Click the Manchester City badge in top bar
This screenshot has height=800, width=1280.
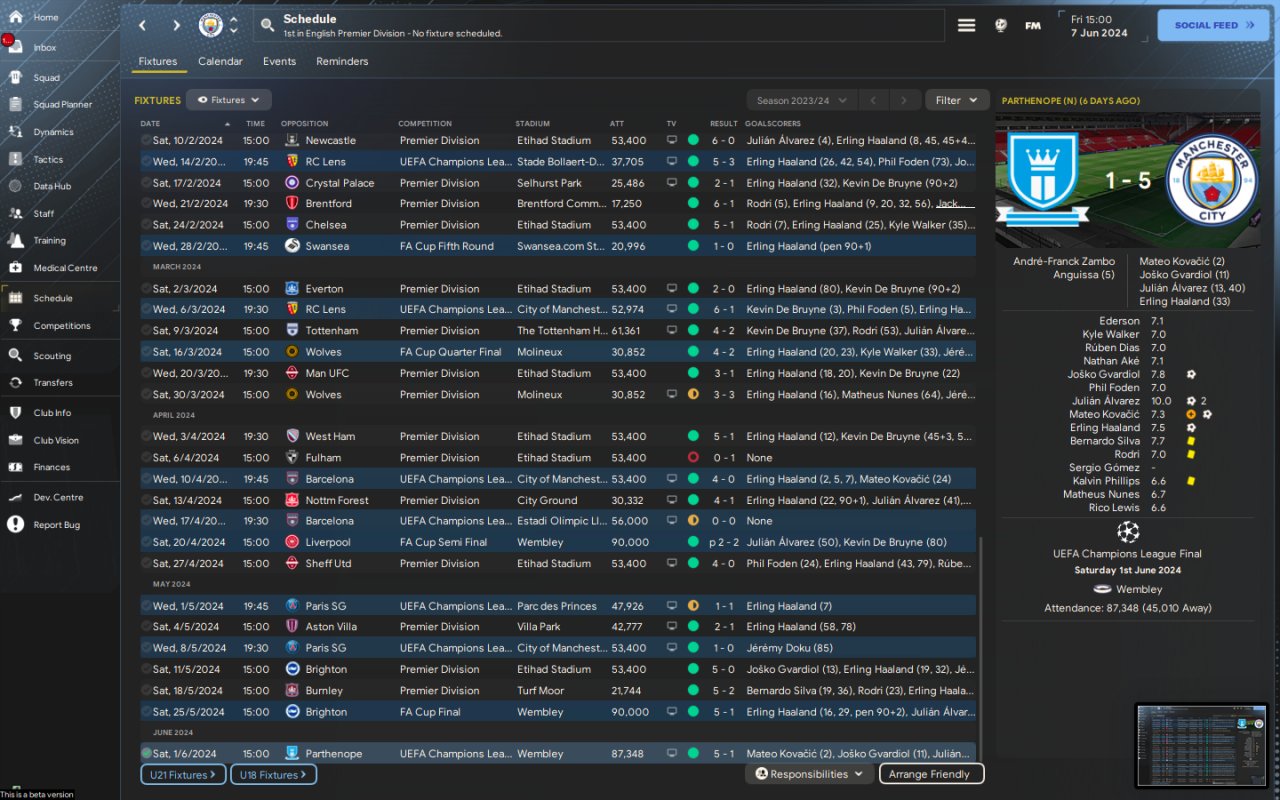click(x=210, y=25)
